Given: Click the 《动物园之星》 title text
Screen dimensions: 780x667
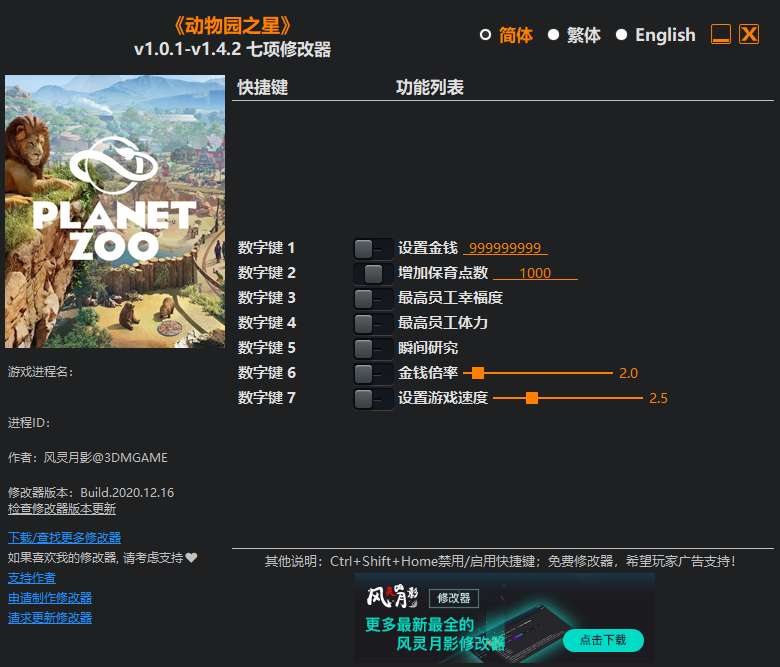Looking at the screenshot, I should coord(232,25).
